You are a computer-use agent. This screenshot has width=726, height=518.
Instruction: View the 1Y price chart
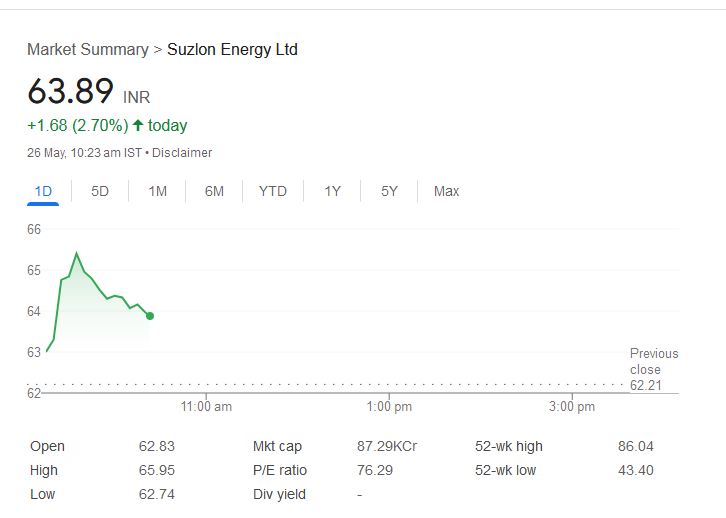(x=332, y=191)
